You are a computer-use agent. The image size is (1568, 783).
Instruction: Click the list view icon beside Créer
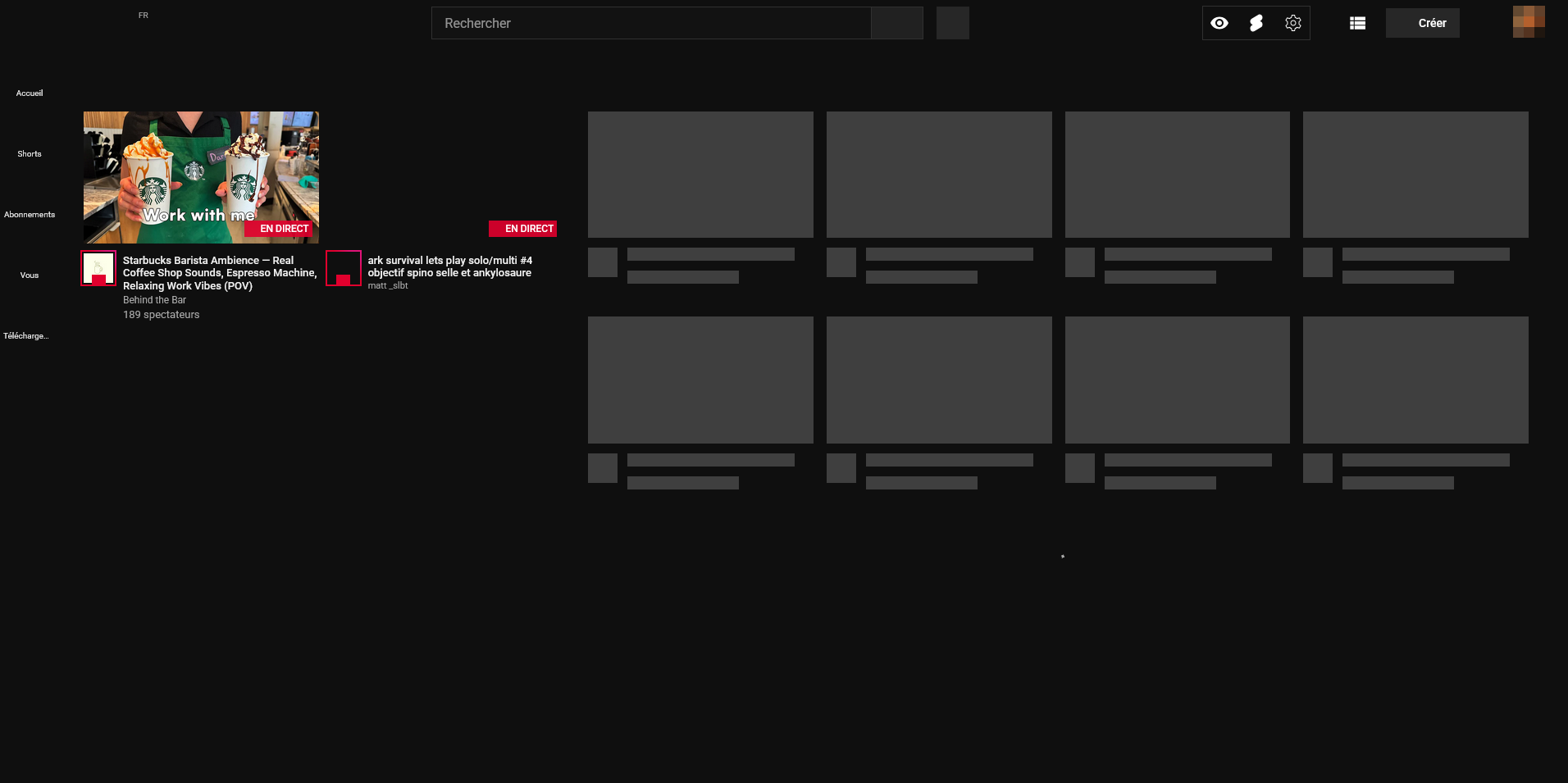point(1357,23)
